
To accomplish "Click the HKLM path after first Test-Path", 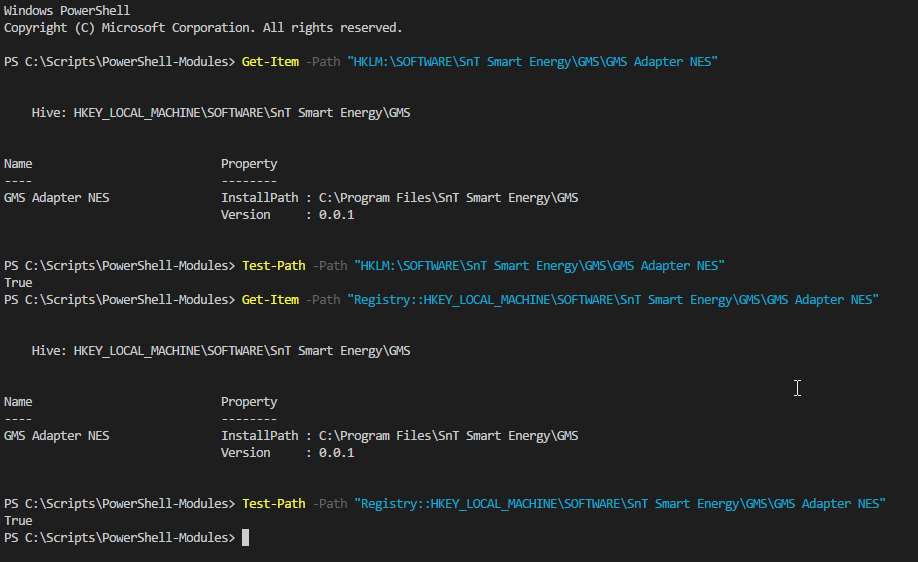I will 539,266.
